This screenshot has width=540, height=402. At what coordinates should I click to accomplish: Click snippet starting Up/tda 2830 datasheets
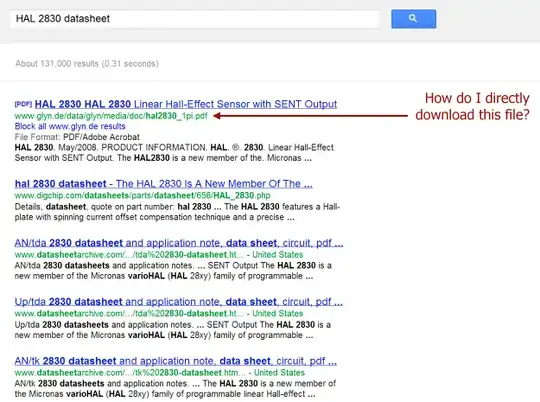pyautogui.click(x=173, y=330)
